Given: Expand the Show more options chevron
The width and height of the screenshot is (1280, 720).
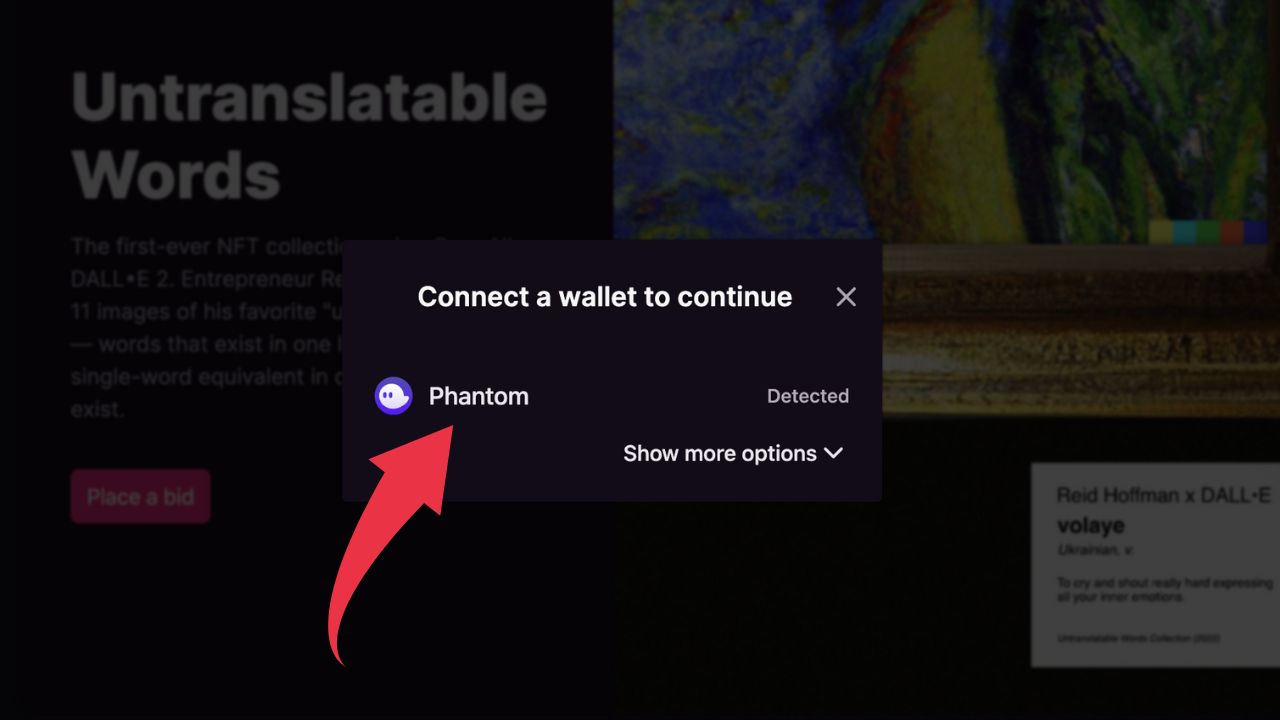Looking at the screenshot, I should coord(833,454).
